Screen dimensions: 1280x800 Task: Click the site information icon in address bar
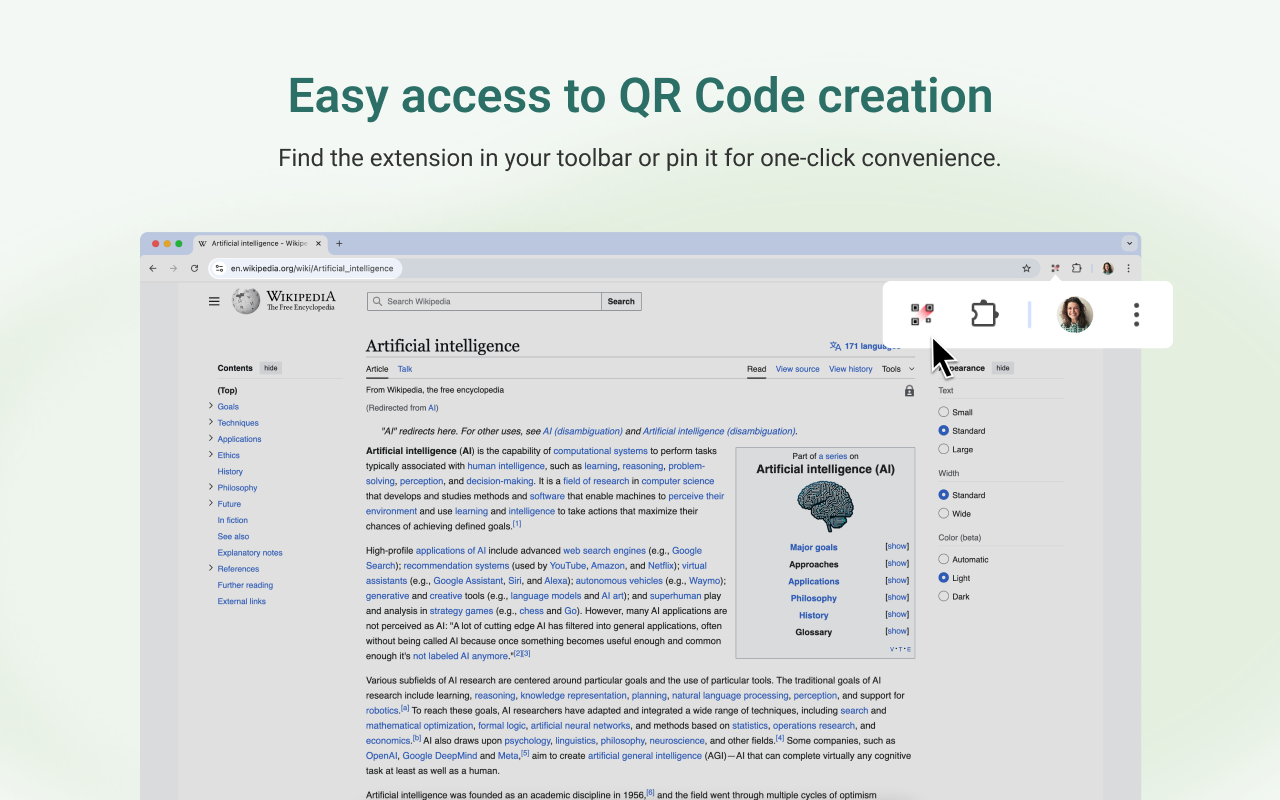[218, 268]
